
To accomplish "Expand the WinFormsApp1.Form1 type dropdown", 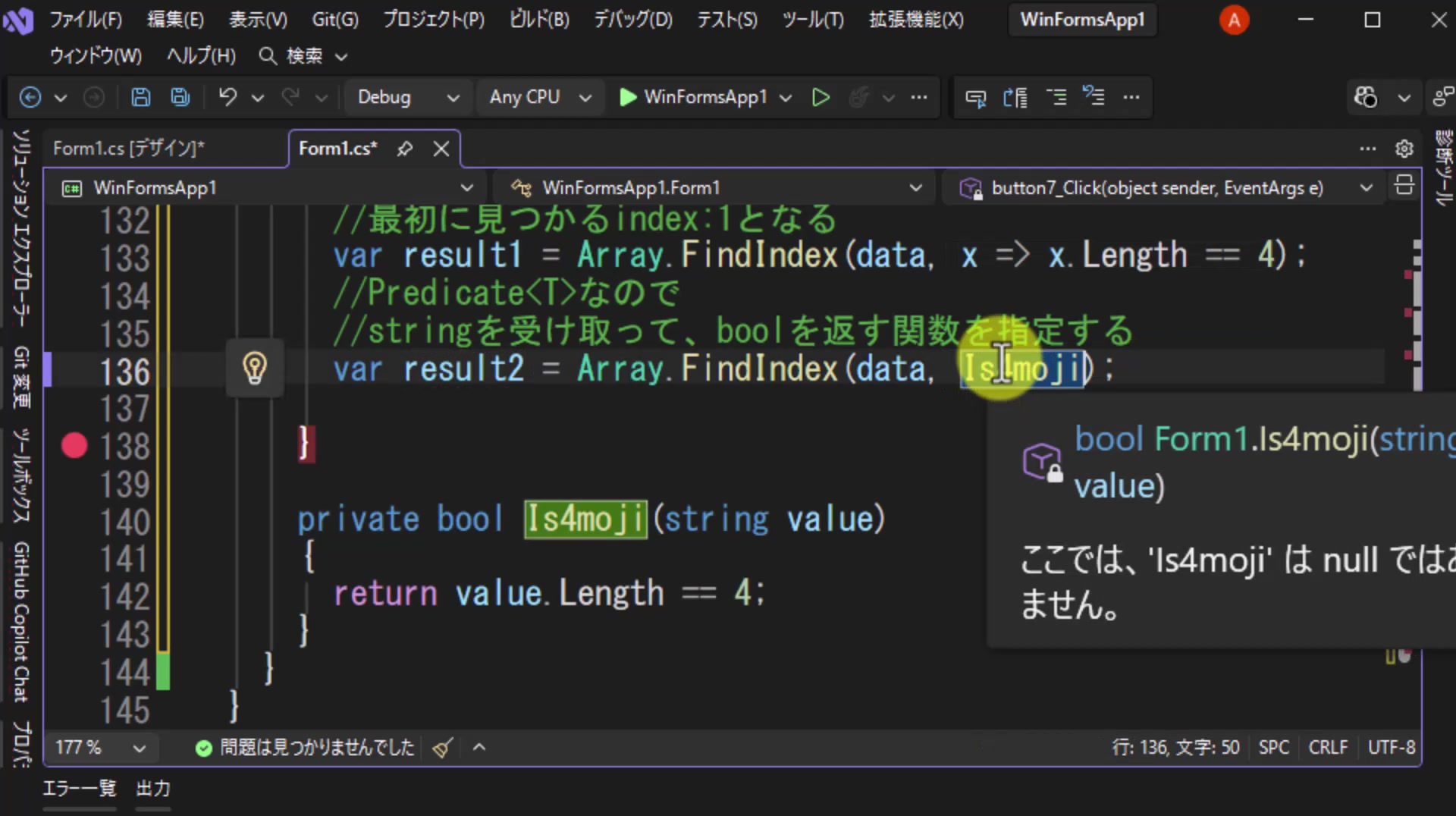I will click(x=714, y=187).
